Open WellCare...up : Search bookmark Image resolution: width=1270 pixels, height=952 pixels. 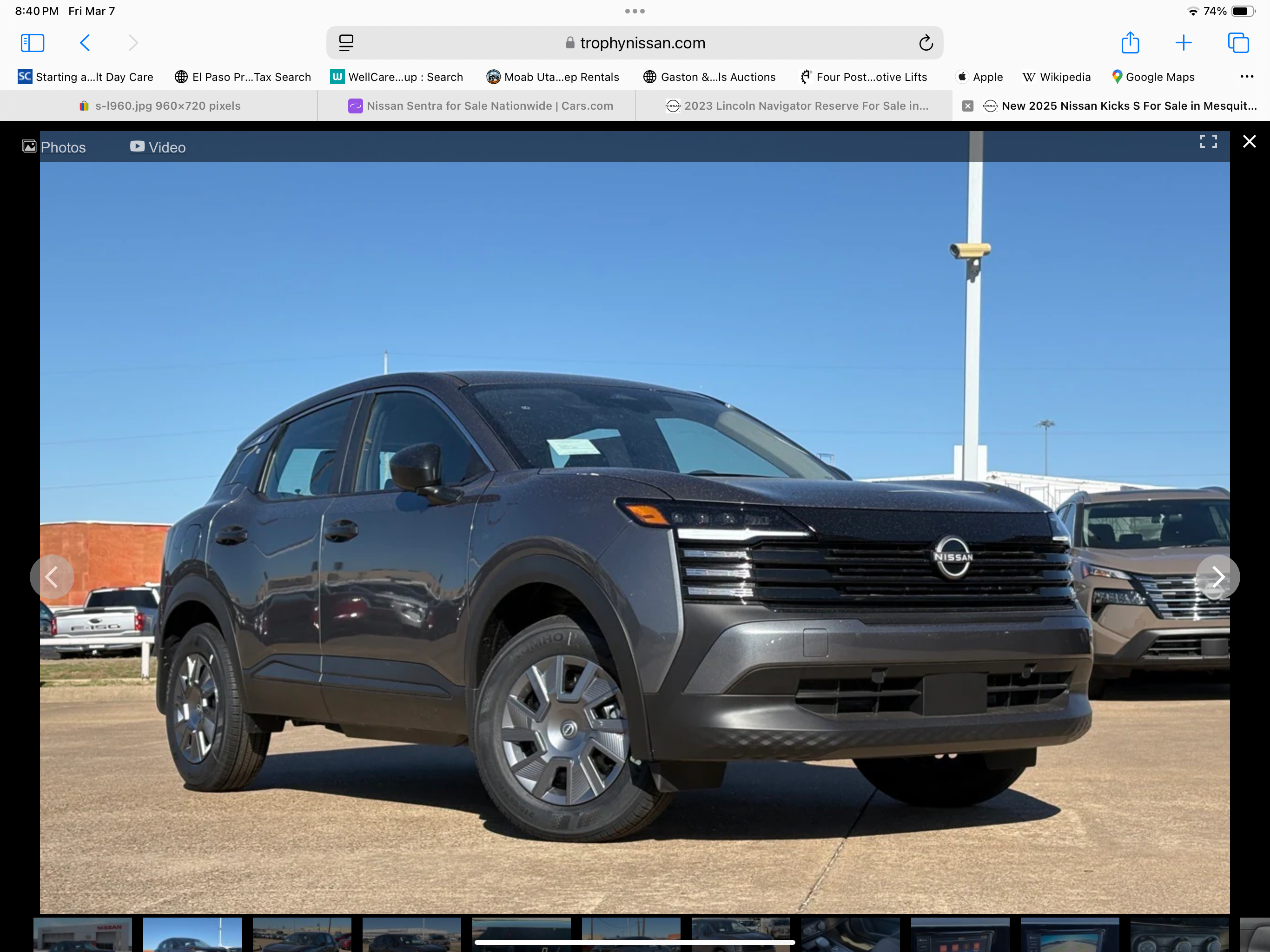pos(397,77)
